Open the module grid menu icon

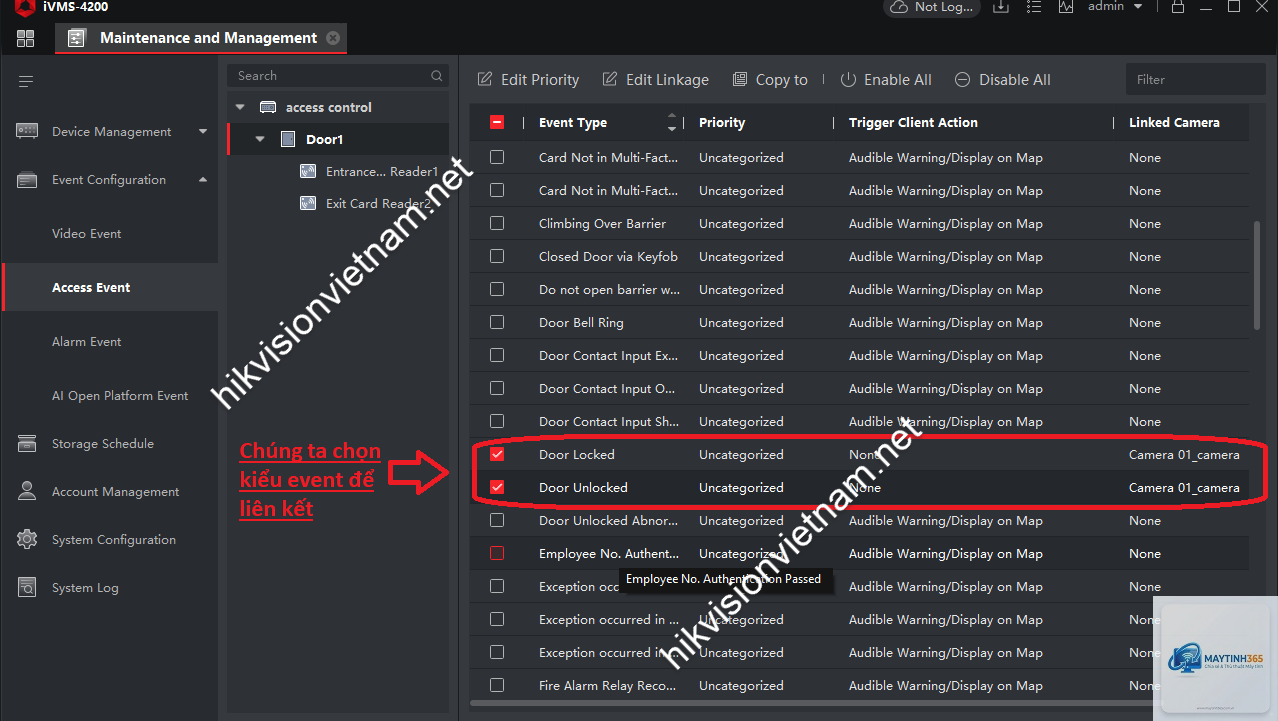click(x=25, y=39)
